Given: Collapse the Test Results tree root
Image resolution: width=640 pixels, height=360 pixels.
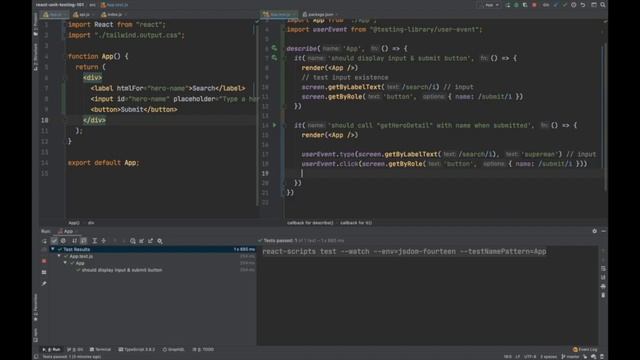Looking at the screenshot, I should (53, 249).
